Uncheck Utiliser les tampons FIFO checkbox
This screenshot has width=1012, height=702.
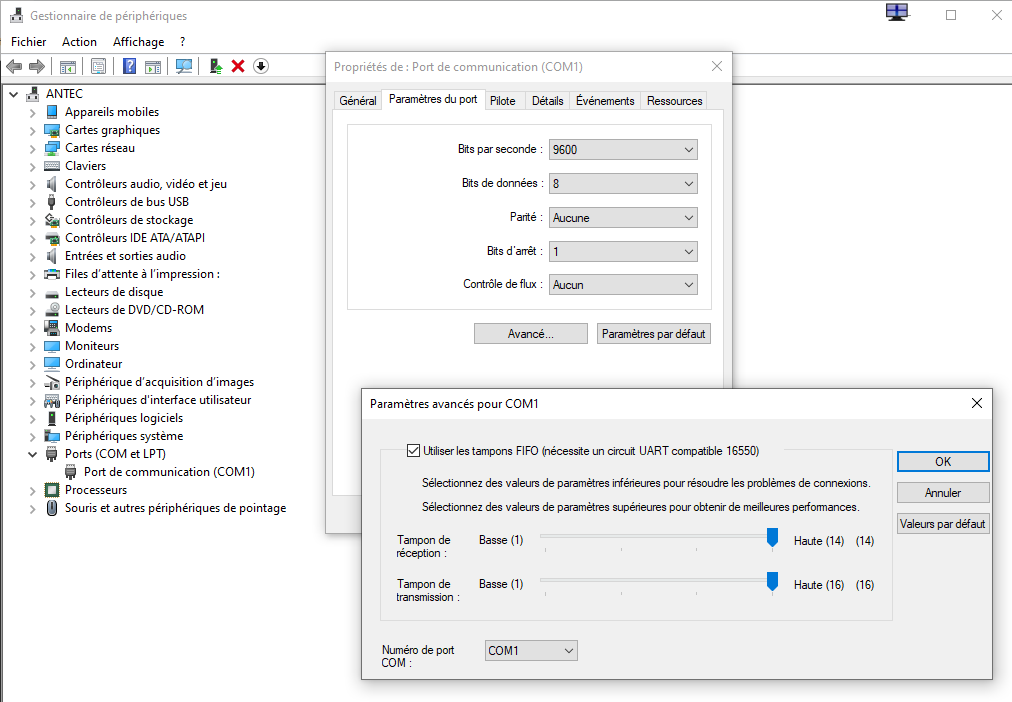coord(413,450)
